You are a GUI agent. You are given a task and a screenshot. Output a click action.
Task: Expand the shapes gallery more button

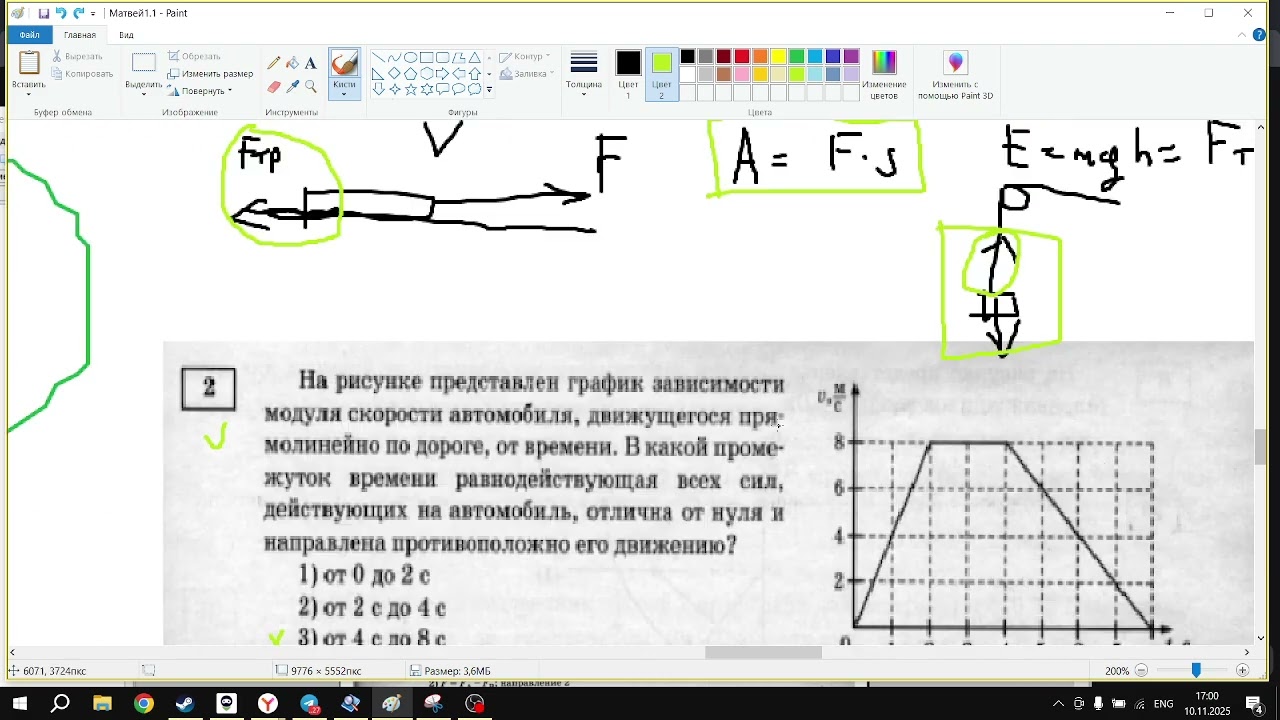pos(489,90)
